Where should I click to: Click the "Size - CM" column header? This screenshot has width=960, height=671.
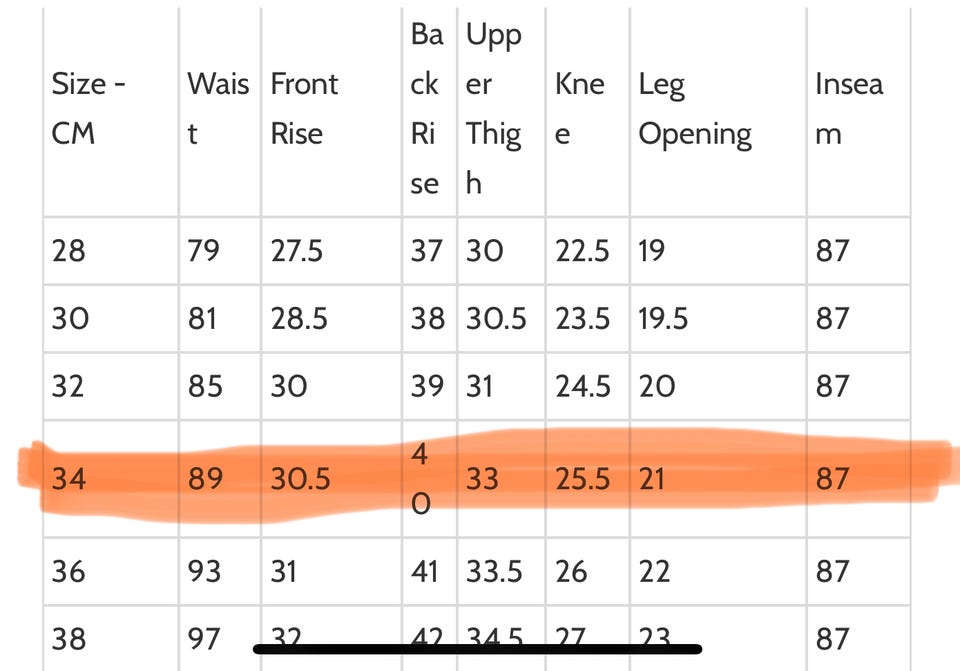coord(88,108)
